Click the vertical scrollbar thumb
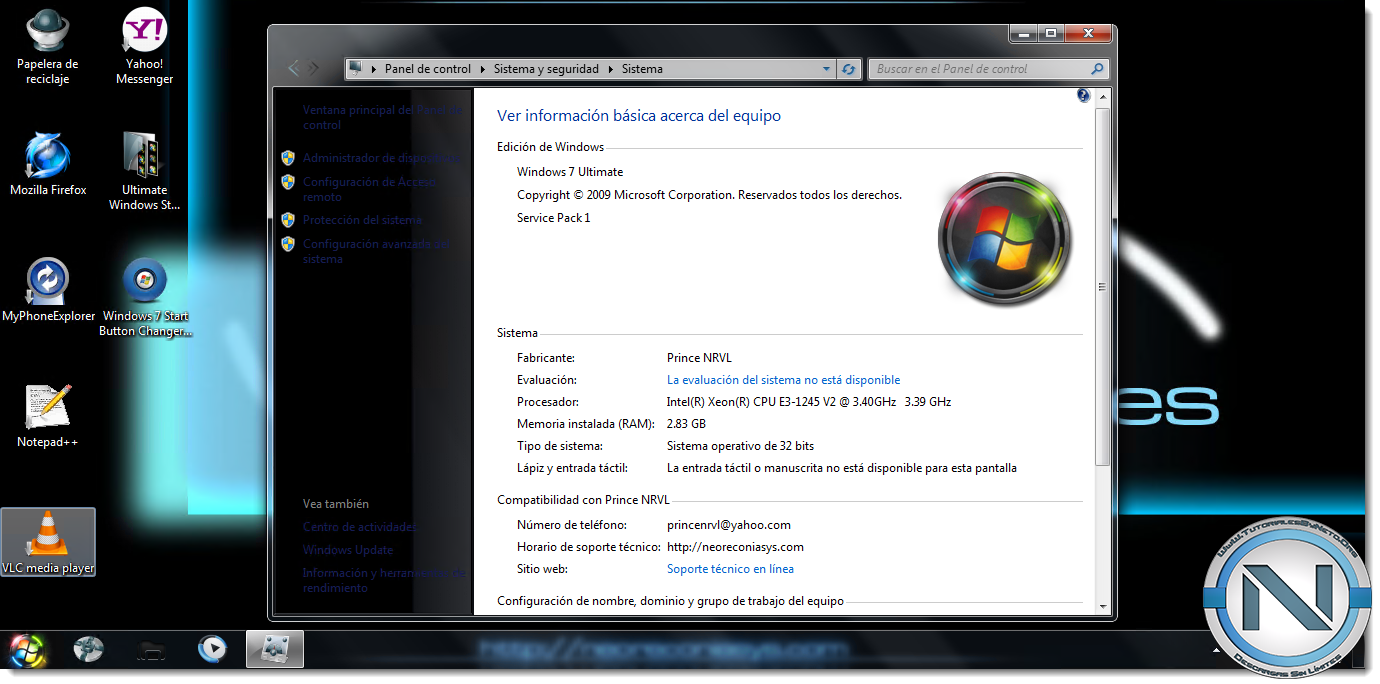 [1102, 287]
